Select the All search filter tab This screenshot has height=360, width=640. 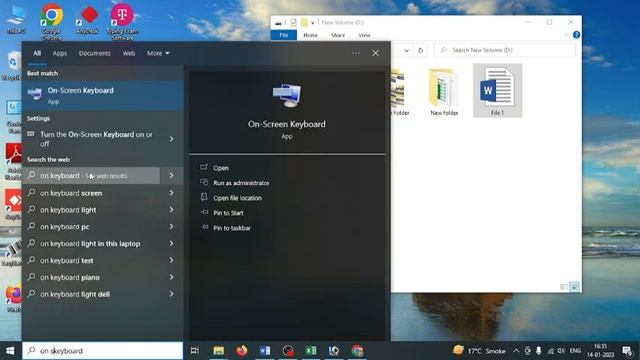37,53
